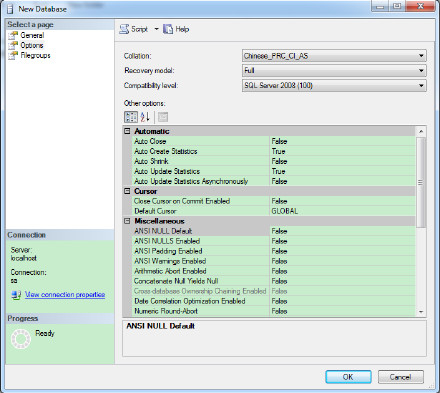The height and width of the screenshot is (393, 440).
Task: Select the General page
Action: (32, 35)
